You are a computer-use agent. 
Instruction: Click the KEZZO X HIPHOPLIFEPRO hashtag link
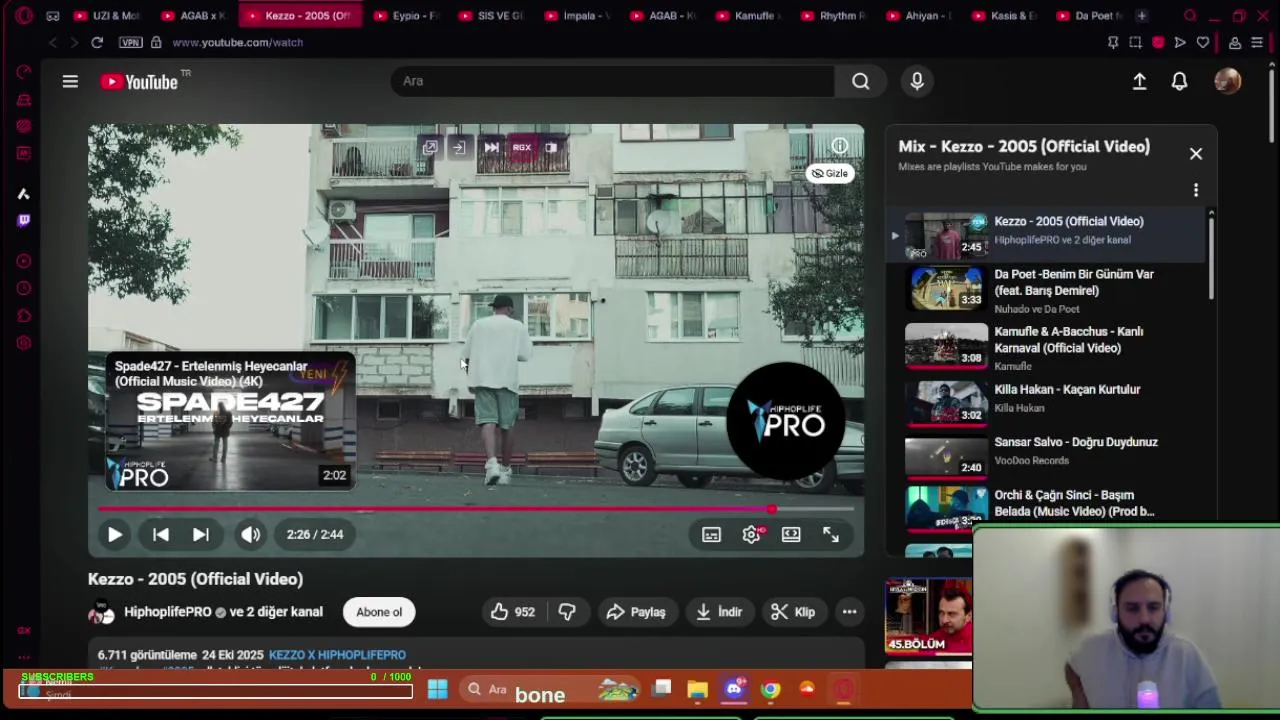[337, 655]
